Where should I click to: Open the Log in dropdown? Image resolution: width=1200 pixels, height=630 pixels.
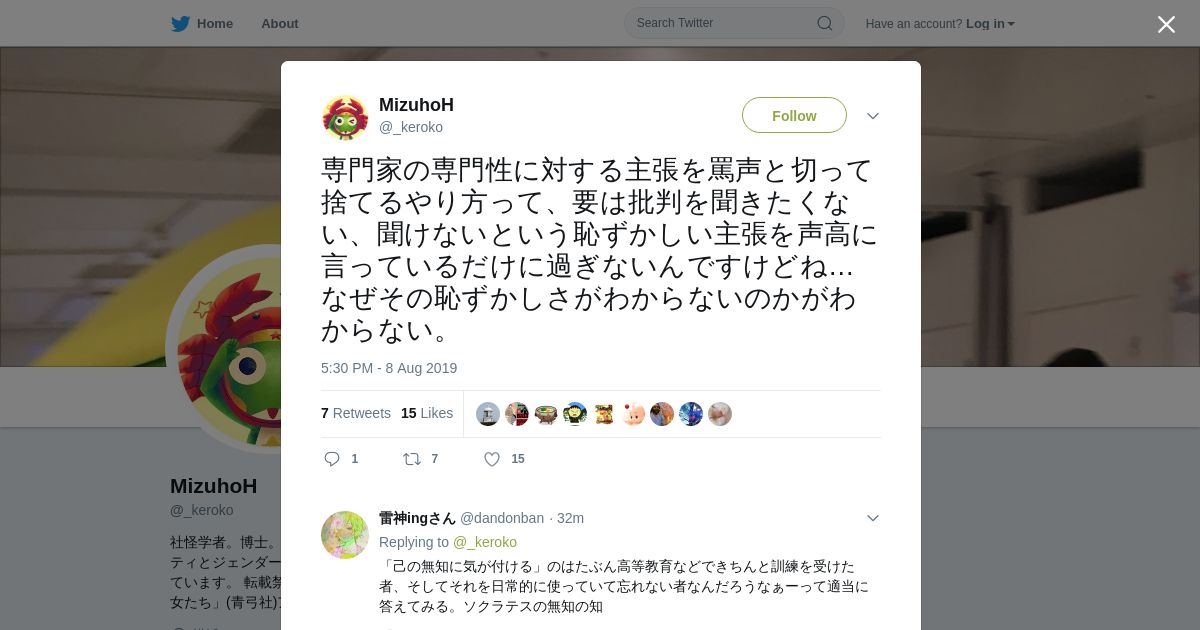(990, 23)
